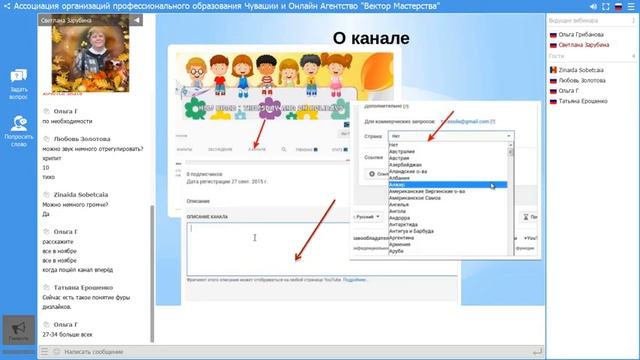The image size is (640, 360).
Task: Open chat options menu icon near message field
Action: tap(44, 351)
